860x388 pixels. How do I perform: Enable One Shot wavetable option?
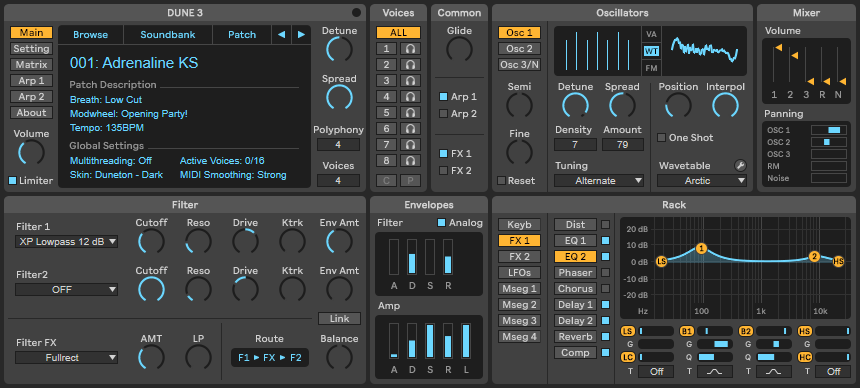point(661,138)
